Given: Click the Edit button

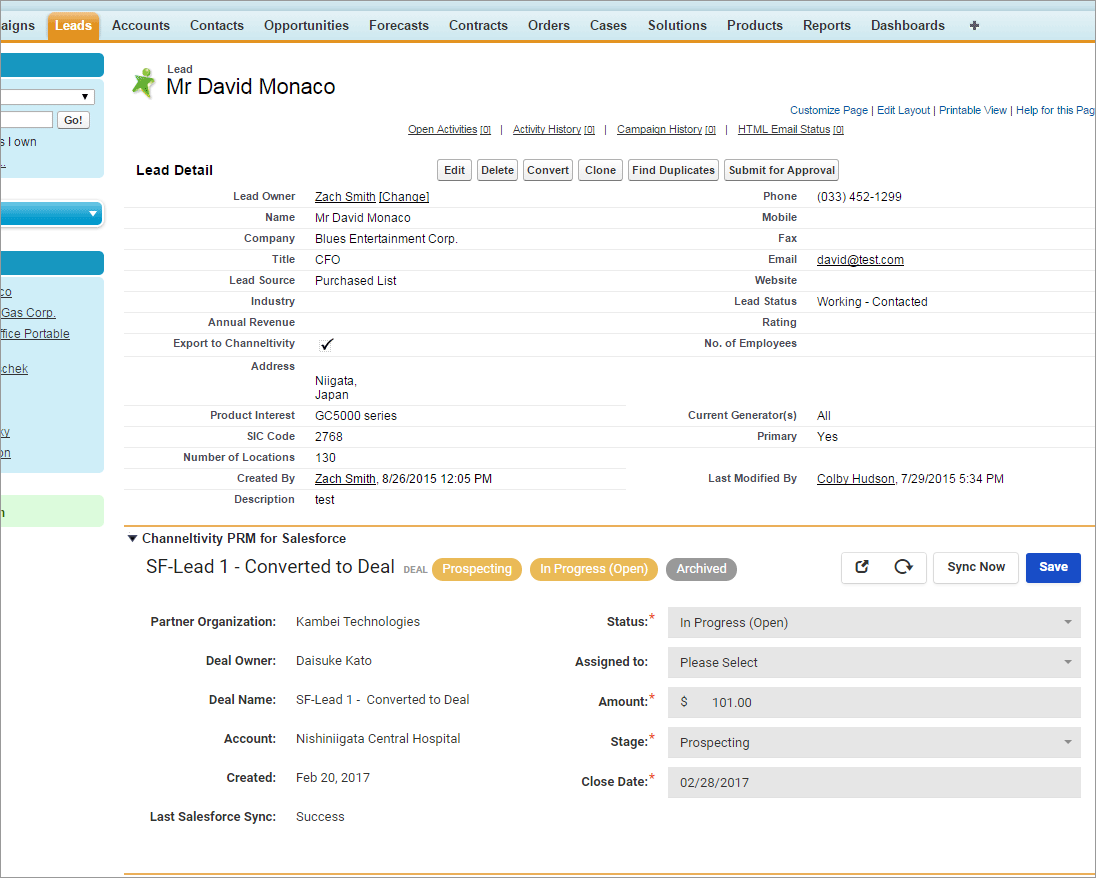Looking at the screenshot, I should coord(454,170).
